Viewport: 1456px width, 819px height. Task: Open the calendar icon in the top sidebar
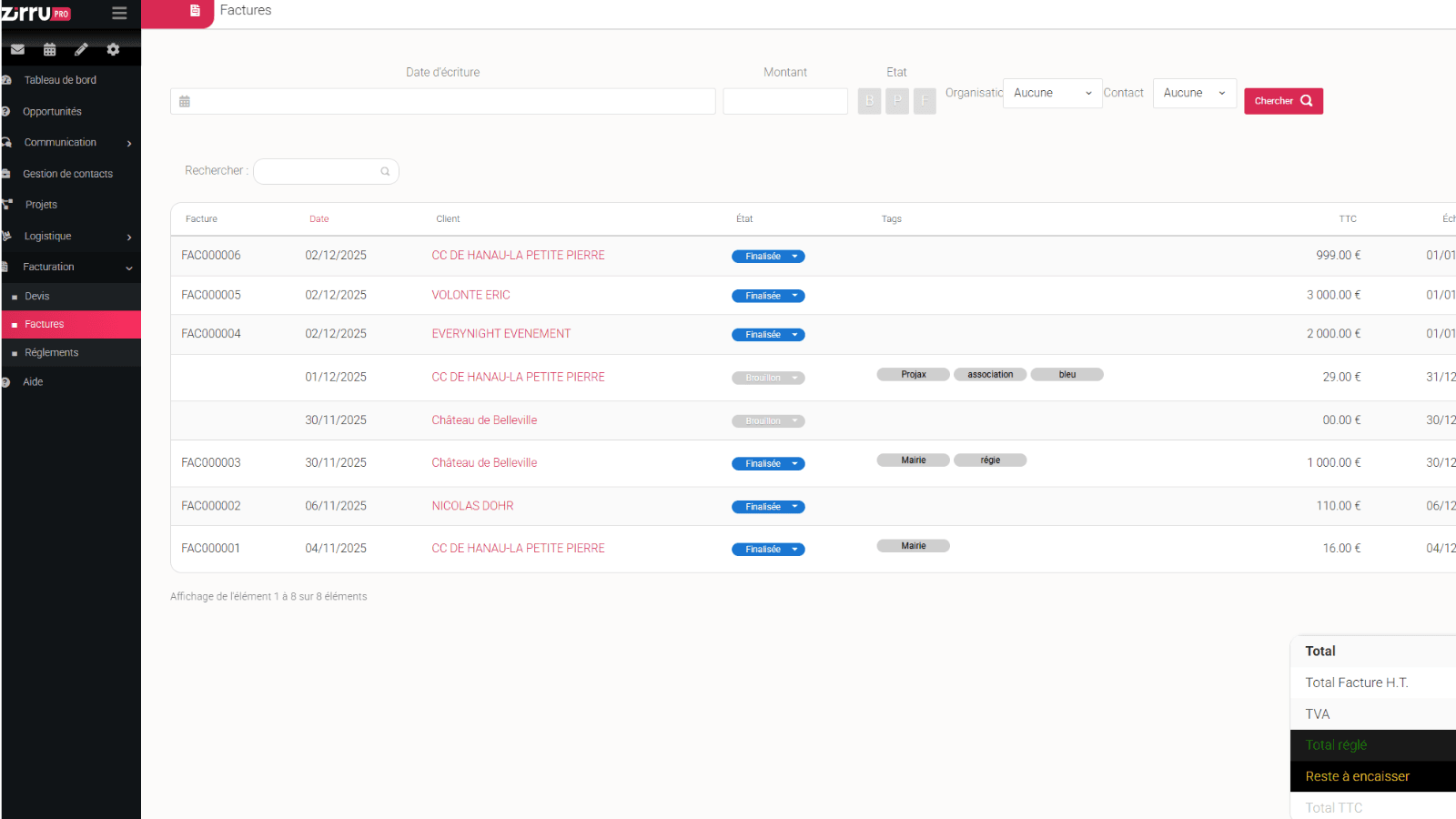pos(49,49)
